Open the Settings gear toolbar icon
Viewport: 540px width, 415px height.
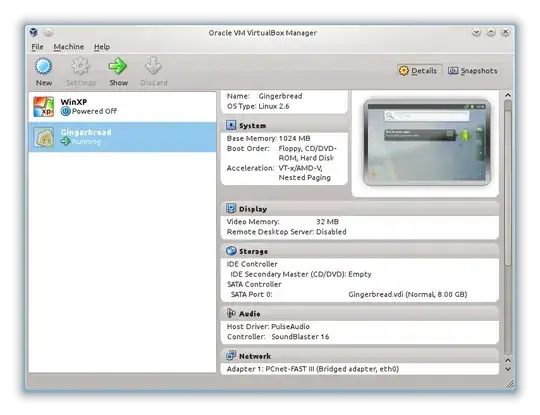tap(81, 66)
